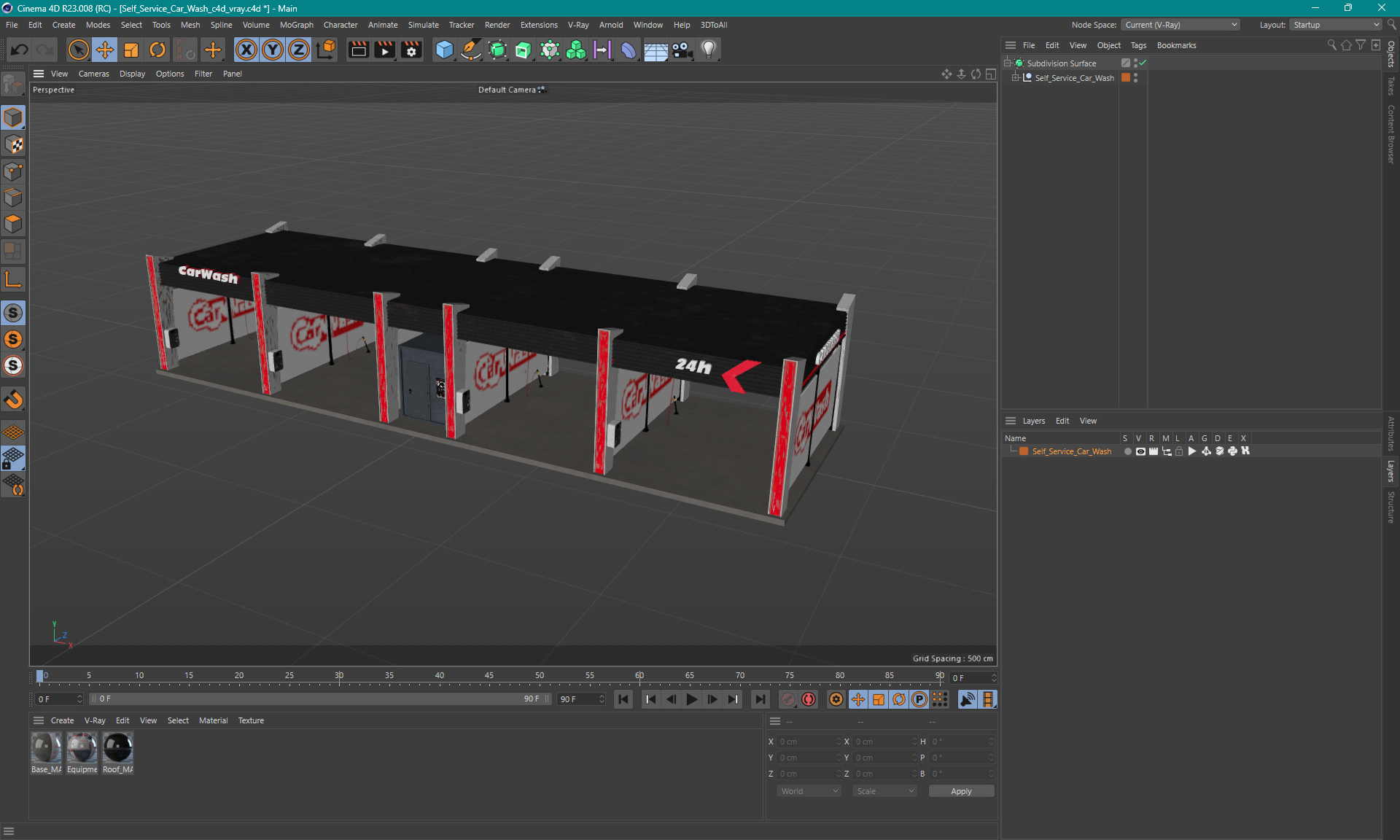The height and width of the screenshot is (840, 1400).
Task: Add a Subdivision Surface generator
Action: [x=497, y=50]
